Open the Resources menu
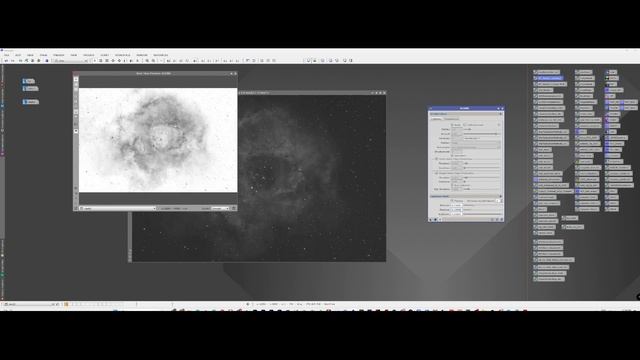 (160, 55)
